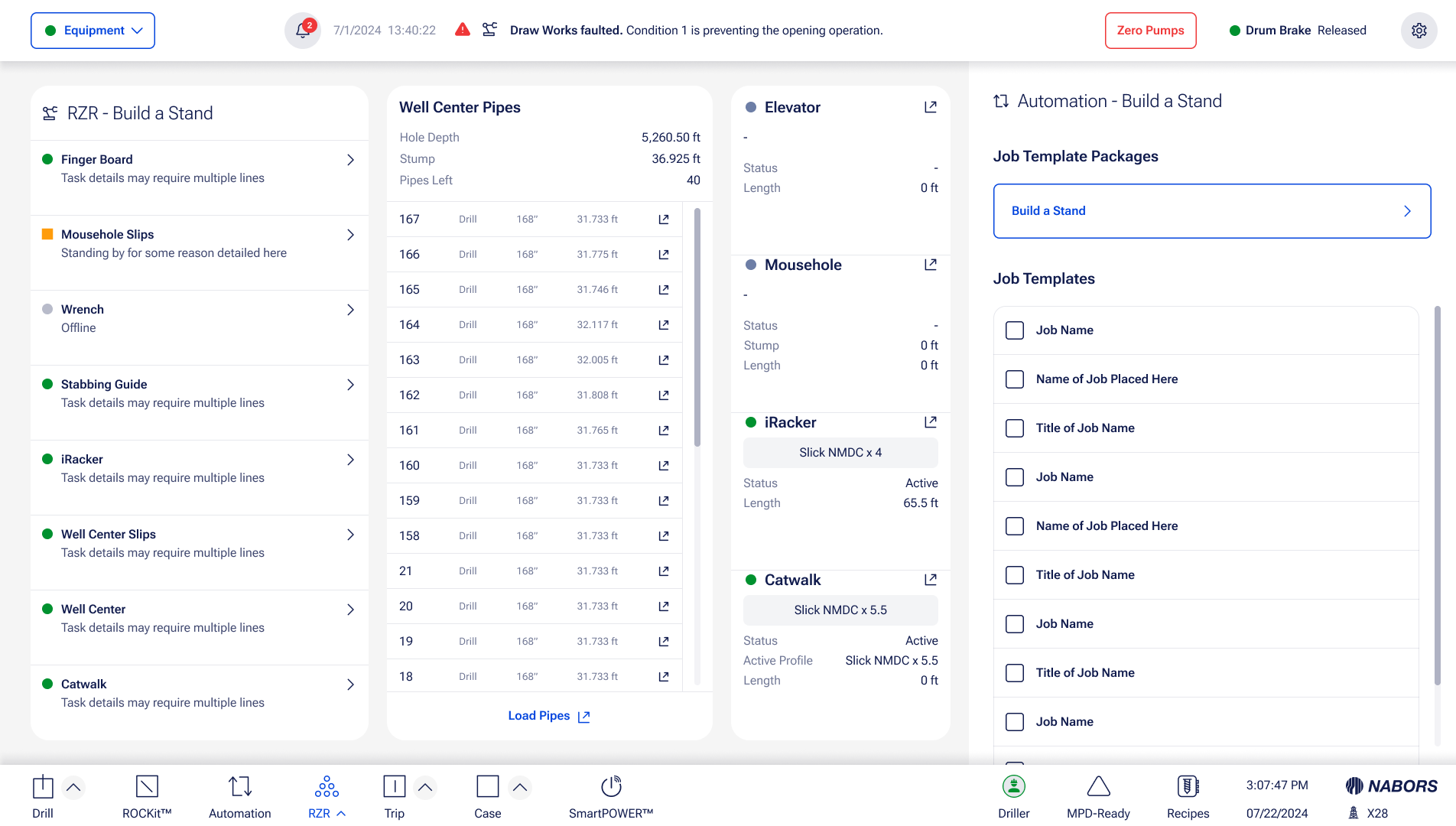Expand Case menu up-arrow
This screenshot has width=1456, height=826.
tap(520, 787)
